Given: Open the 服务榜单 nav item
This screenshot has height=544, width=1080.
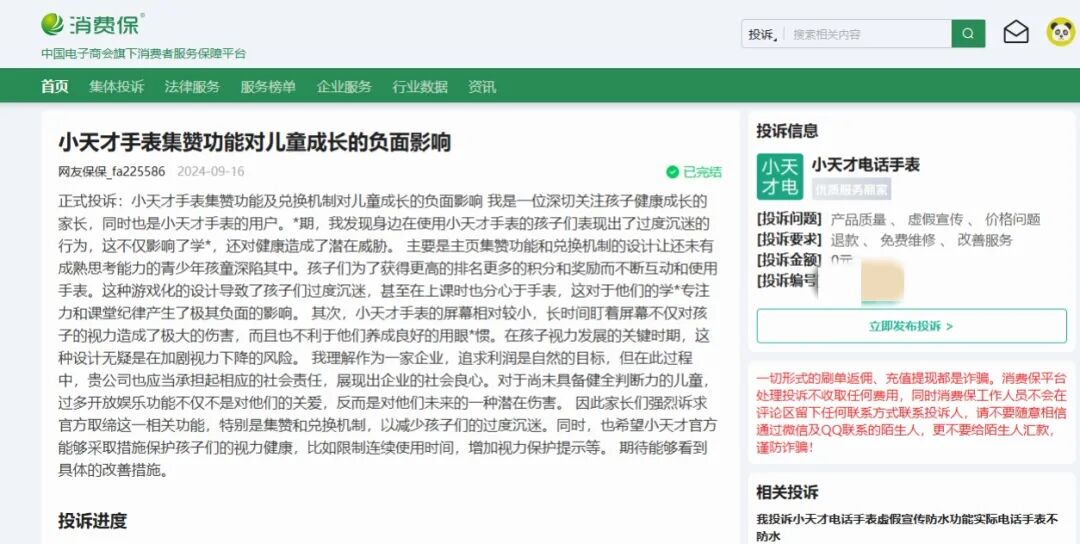Looking at the screenshot, I should (x=268, y=87).
